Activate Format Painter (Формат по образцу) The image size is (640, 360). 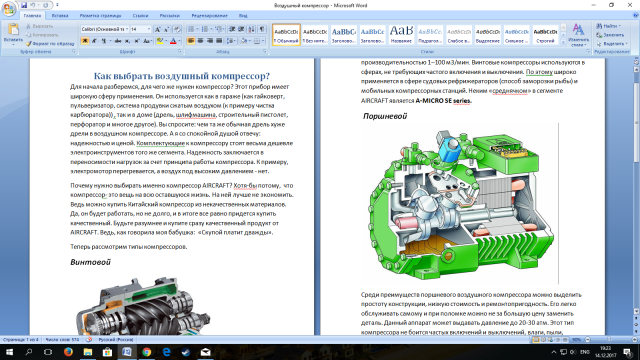tap(50, 43)
